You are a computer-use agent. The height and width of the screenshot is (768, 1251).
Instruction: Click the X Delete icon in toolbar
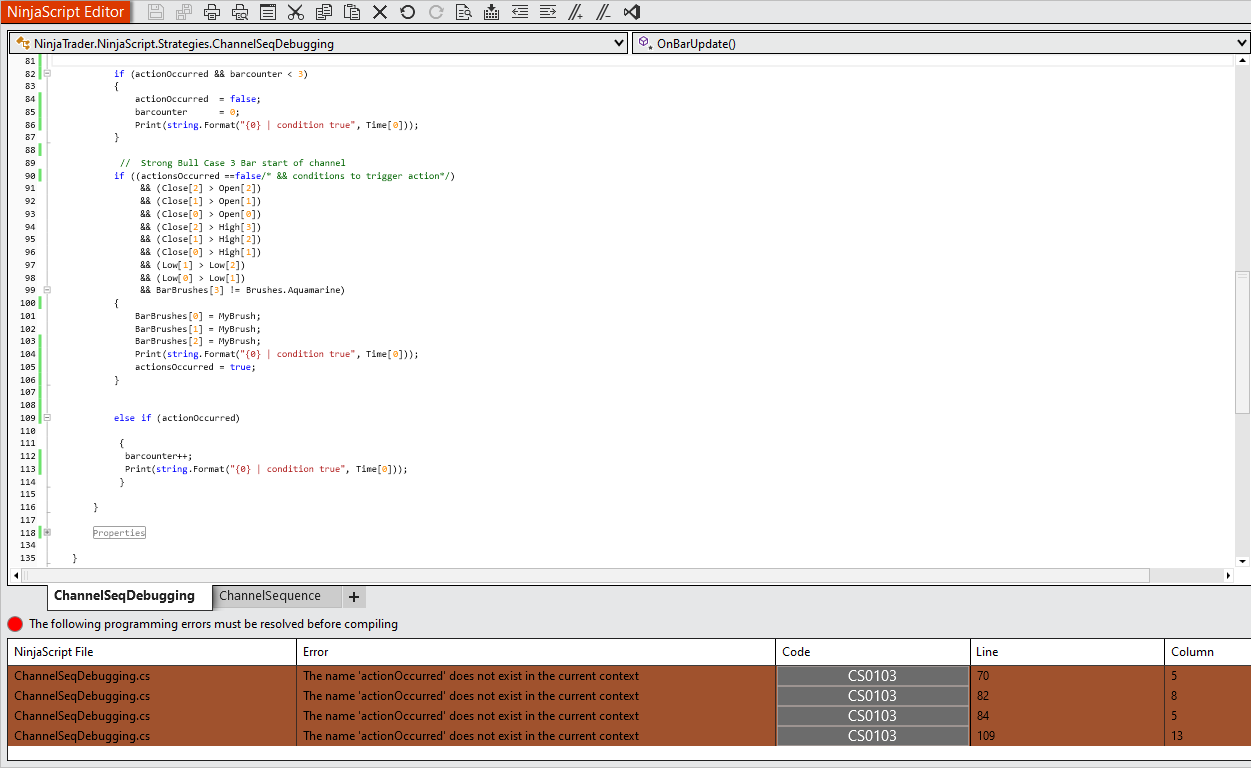(379, 12)
